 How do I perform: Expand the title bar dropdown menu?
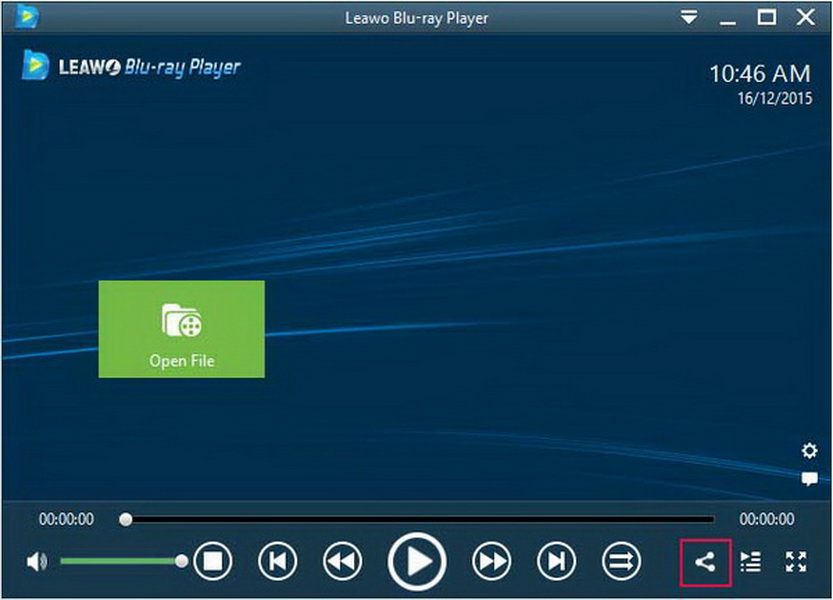688,17
